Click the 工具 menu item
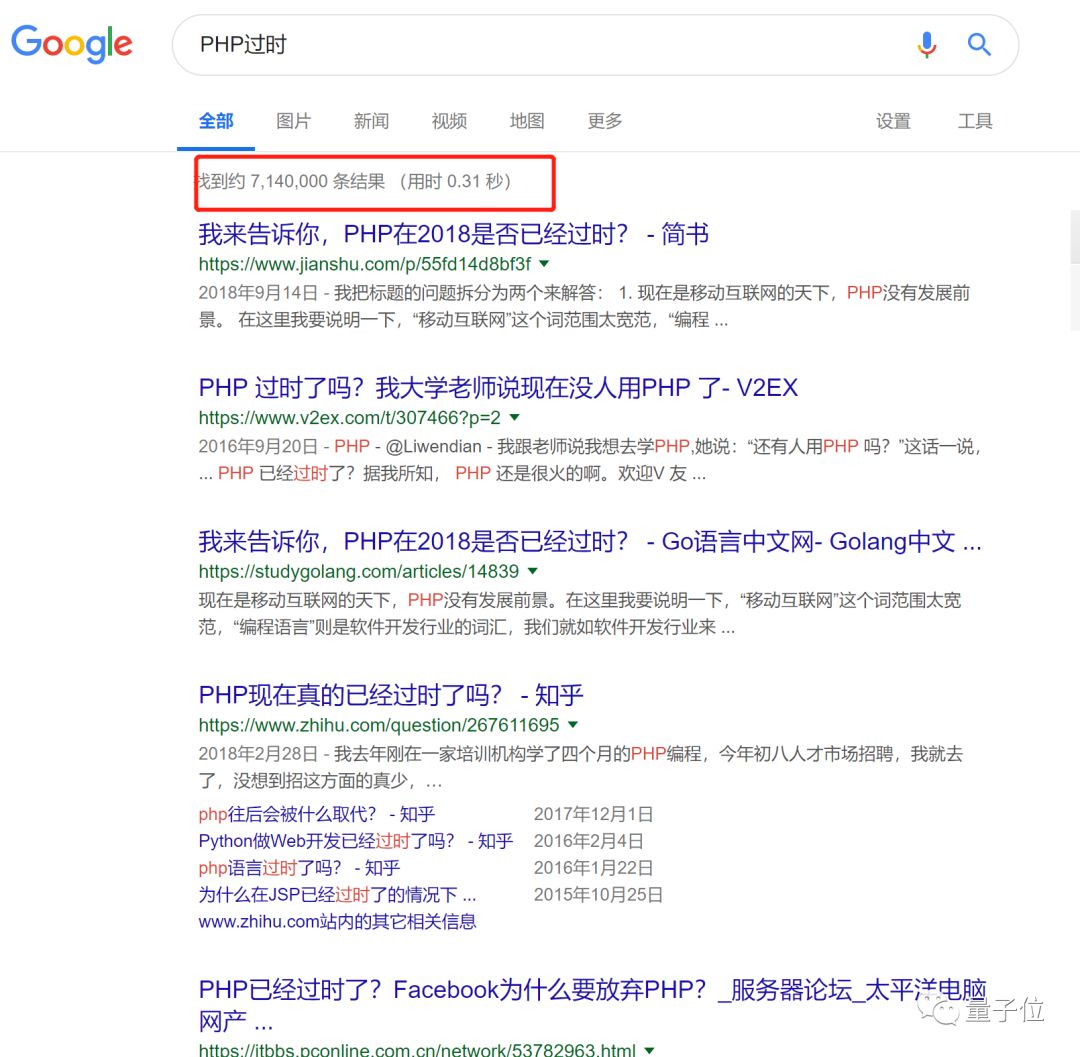Image resolution: width=1080 pixels, height=1057 pixels. click(975, 121)
